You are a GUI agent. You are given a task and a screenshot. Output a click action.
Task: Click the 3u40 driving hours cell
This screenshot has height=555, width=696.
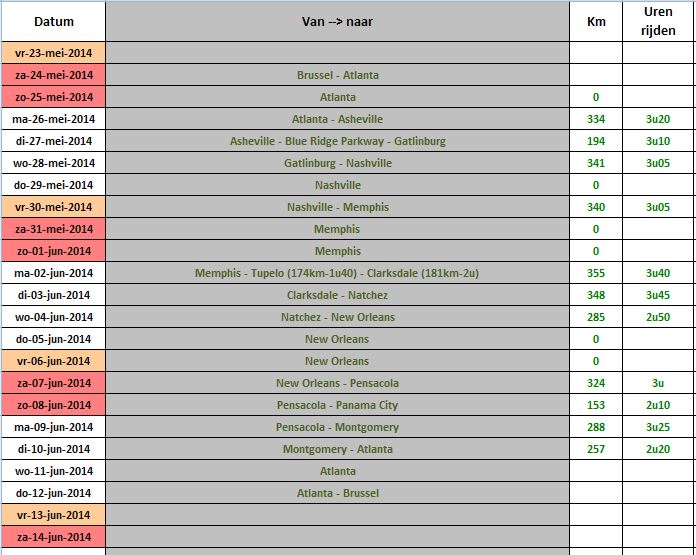(x=658, y=273)
